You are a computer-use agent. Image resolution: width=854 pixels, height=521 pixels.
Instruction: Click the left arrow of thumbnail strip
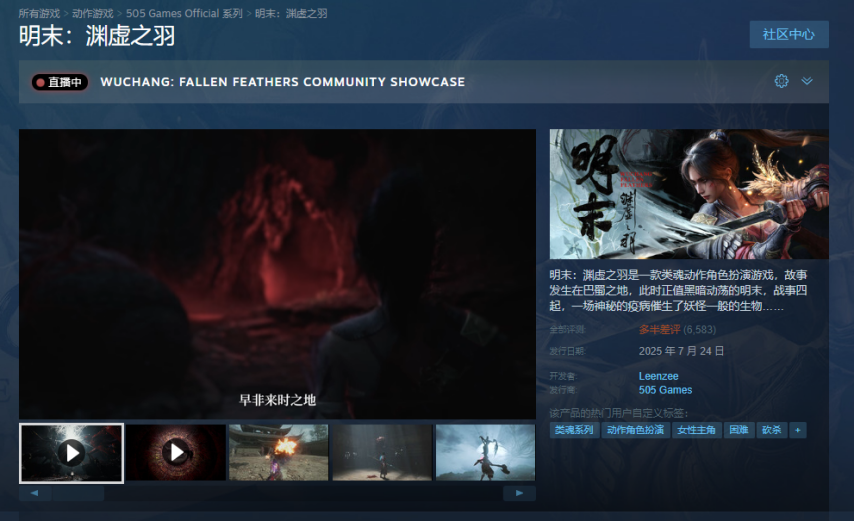point(35,493)
